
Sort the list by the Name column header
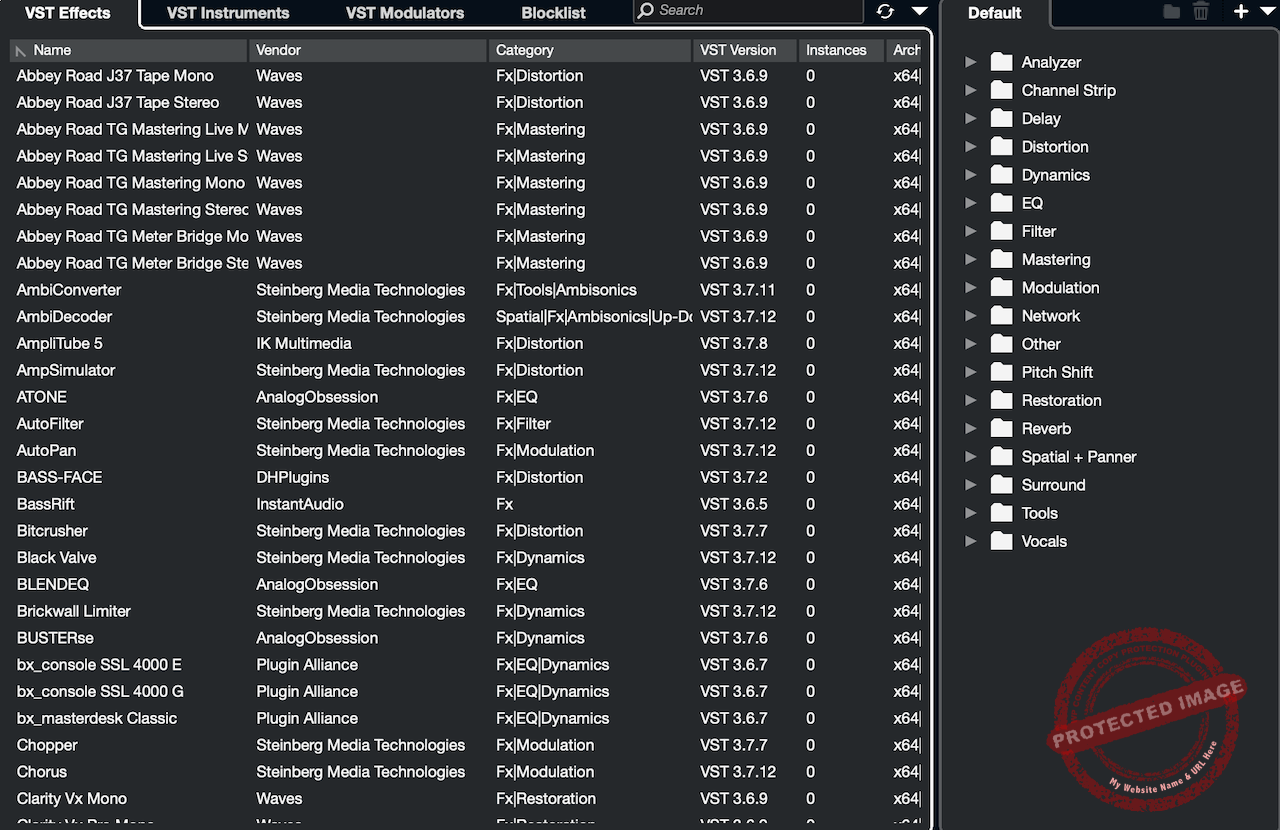[x=129, y=50]
